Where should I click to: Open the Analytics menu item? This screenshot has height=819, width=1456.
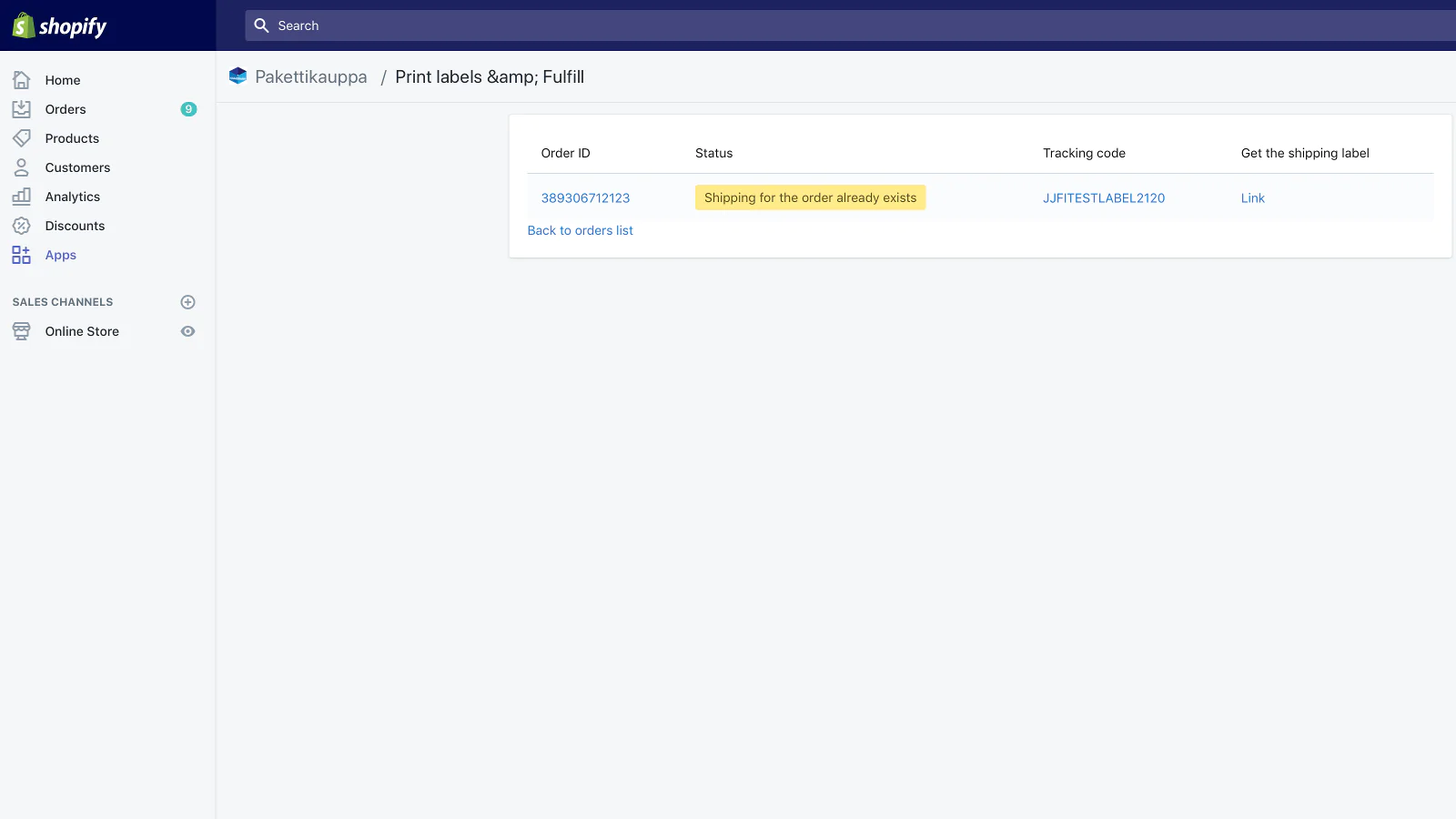(73, 197)
